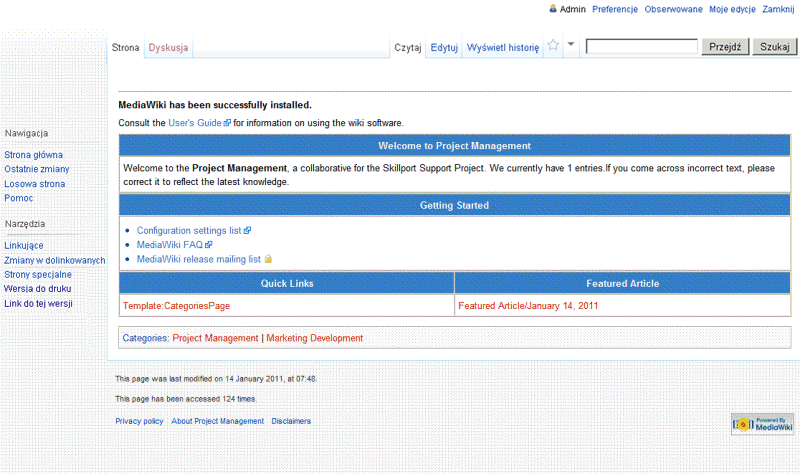Click the Quick Links header
800x474 pixels.
tap(287, 283)
